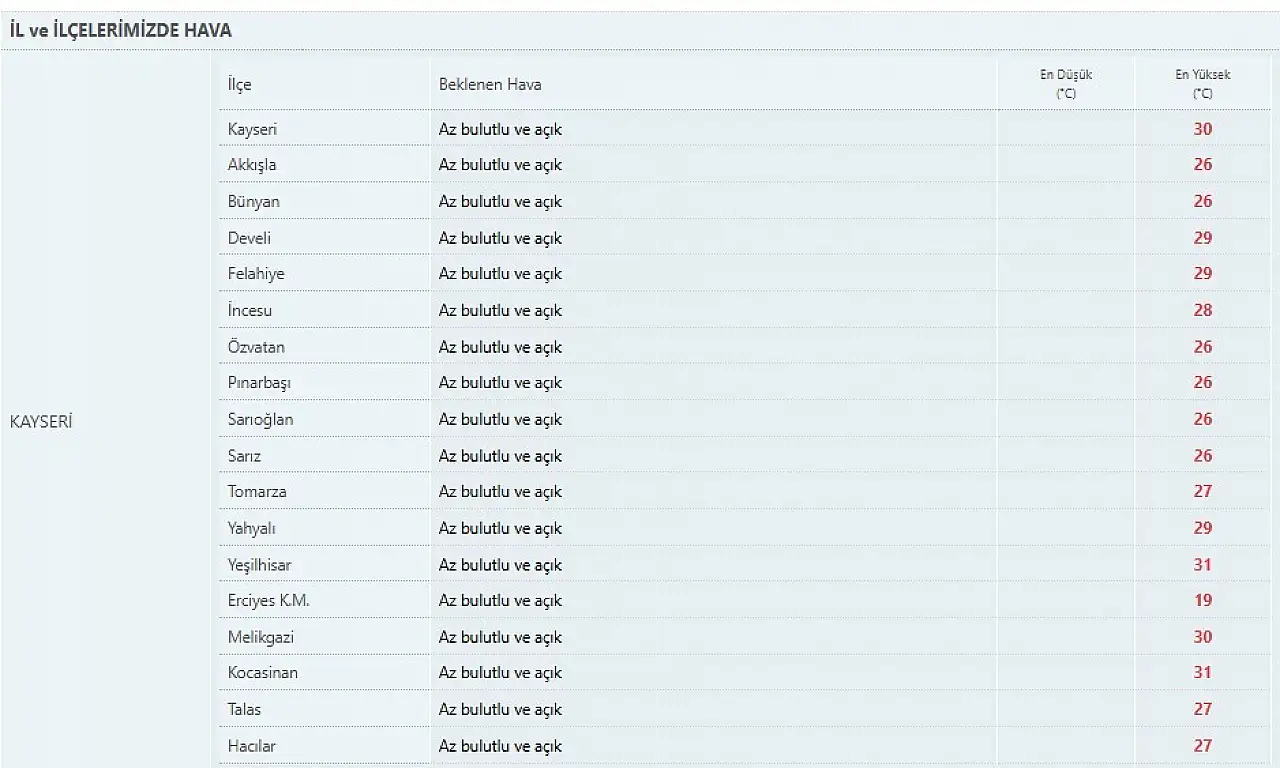Click 'Az bulutlu ve açık' in Kayseri row
Image resolution: width=1280 pixels, height=768 pixels.
(500, 130)
